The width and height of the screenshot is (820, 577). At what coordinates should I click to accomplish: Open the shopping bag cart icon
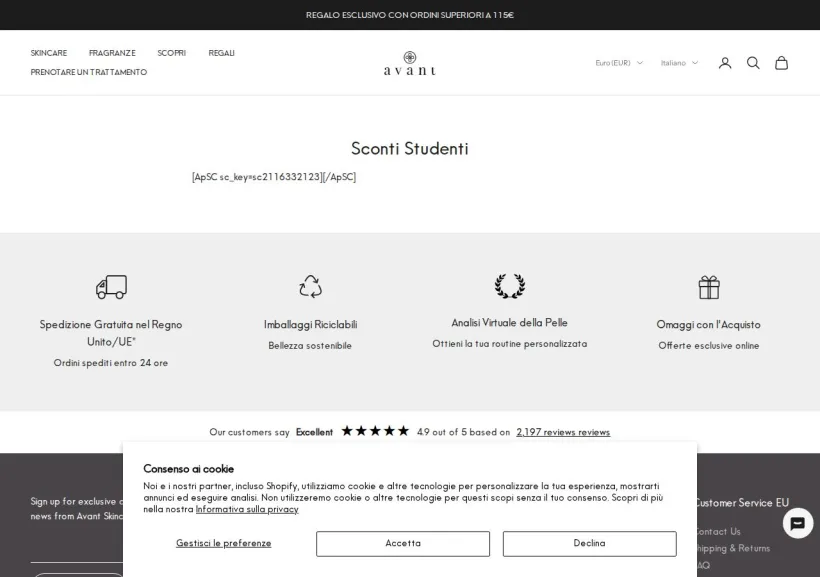pos(781,63)
